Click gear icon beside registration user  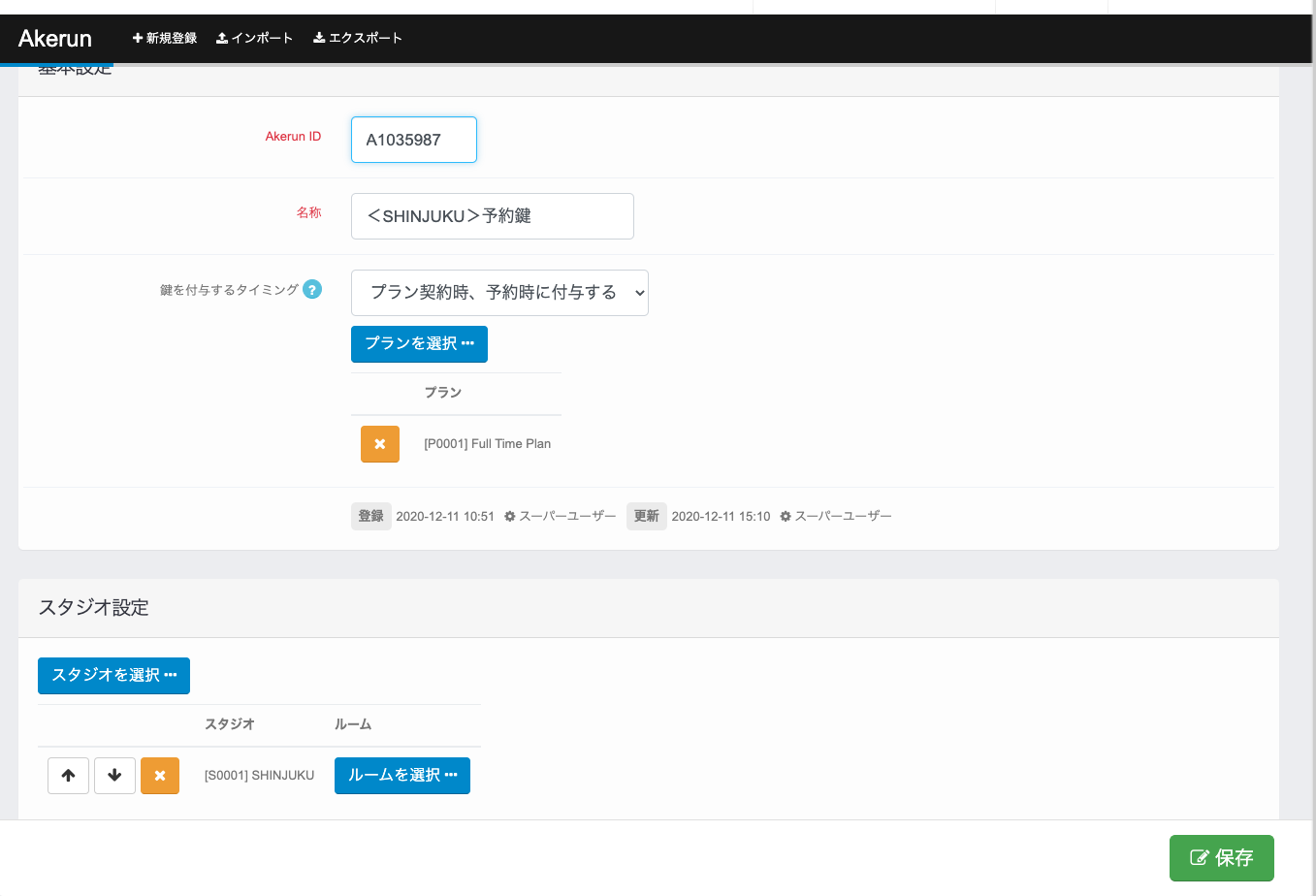point(509,517)
